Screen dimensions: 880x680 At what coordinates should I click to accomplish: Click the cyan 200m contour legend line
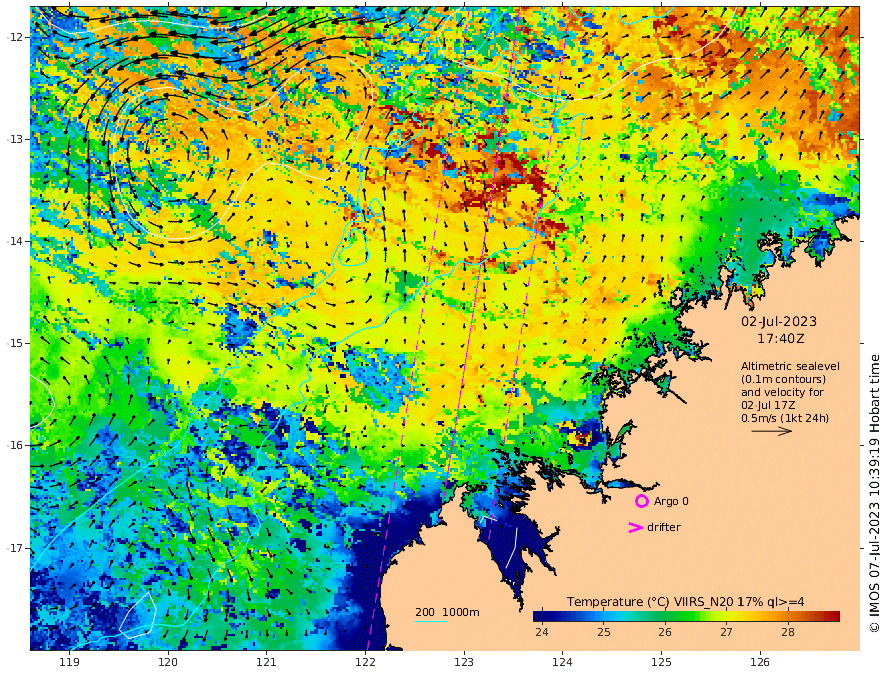point(431,621)
